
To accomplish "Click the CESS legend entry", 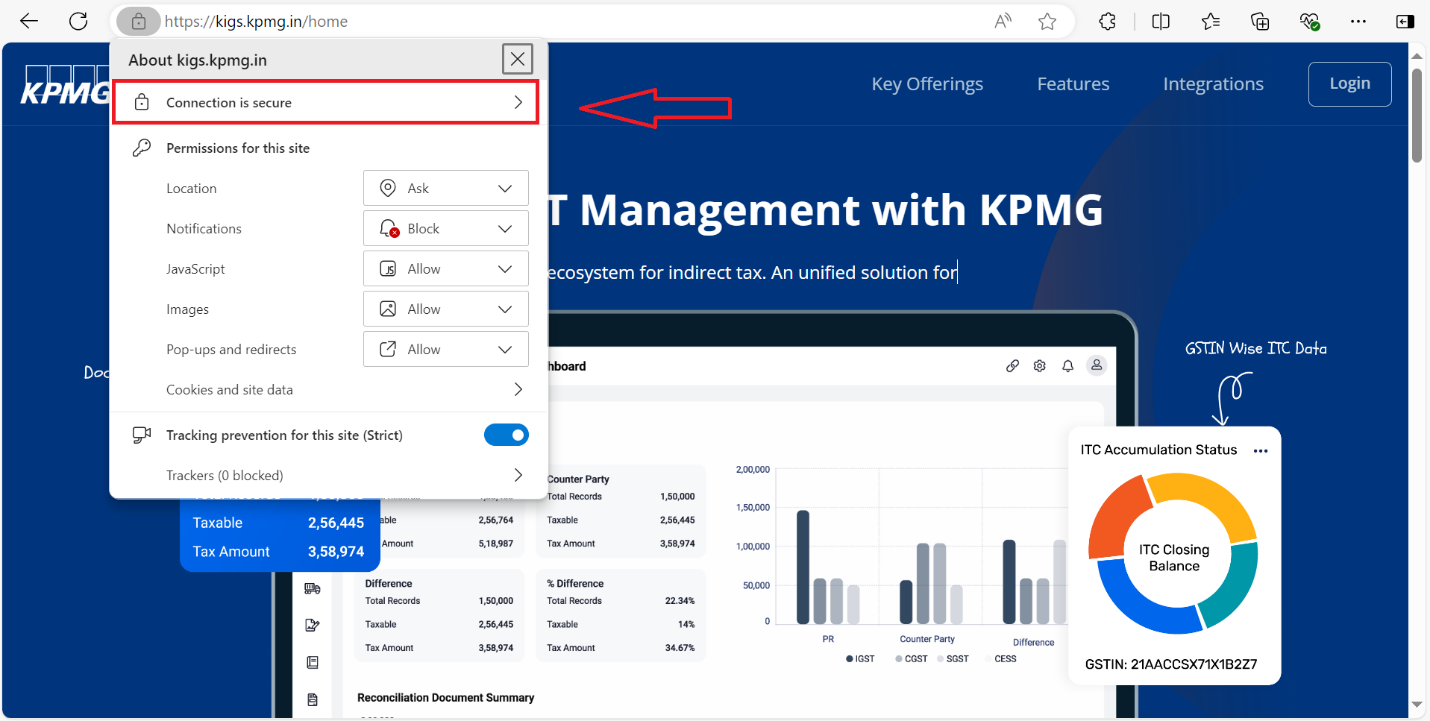I will tap(1002, 659).
